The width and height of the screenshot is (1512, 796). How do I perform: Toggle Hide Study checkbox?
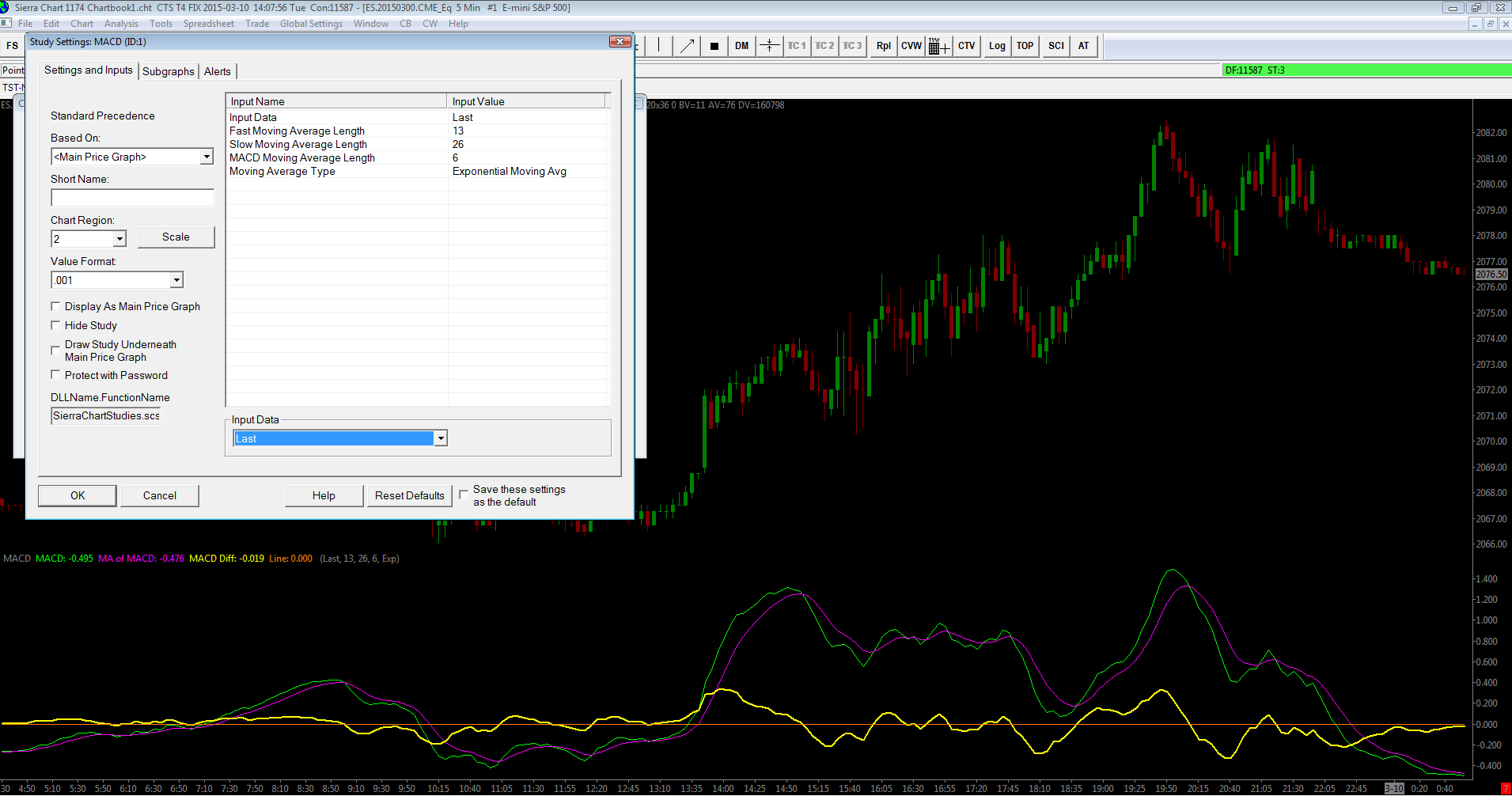click(55, 325)
